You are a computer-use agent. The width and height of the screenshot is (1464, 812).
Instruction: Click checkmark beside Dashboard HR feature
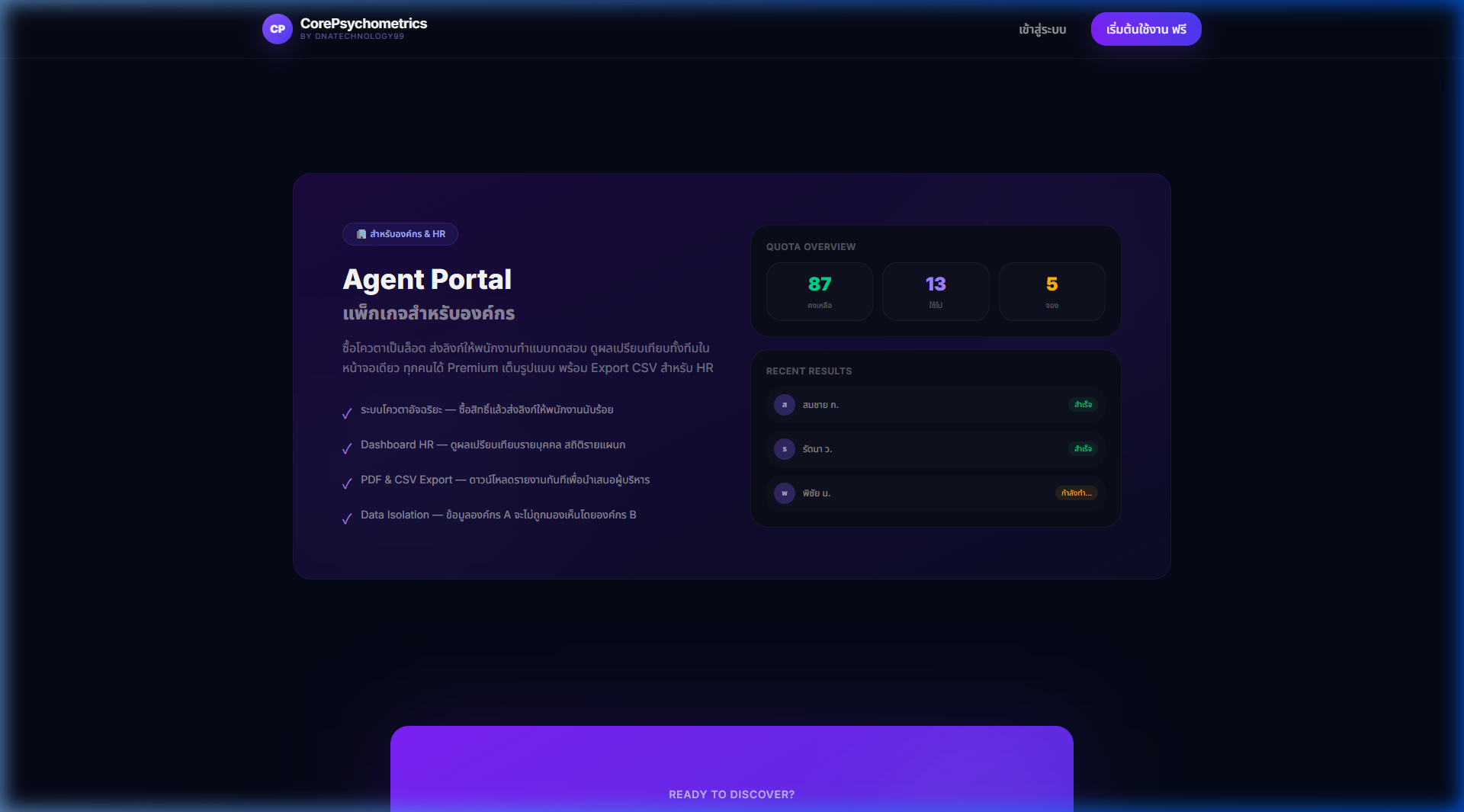pyautogui.click(x=347, y=448)
